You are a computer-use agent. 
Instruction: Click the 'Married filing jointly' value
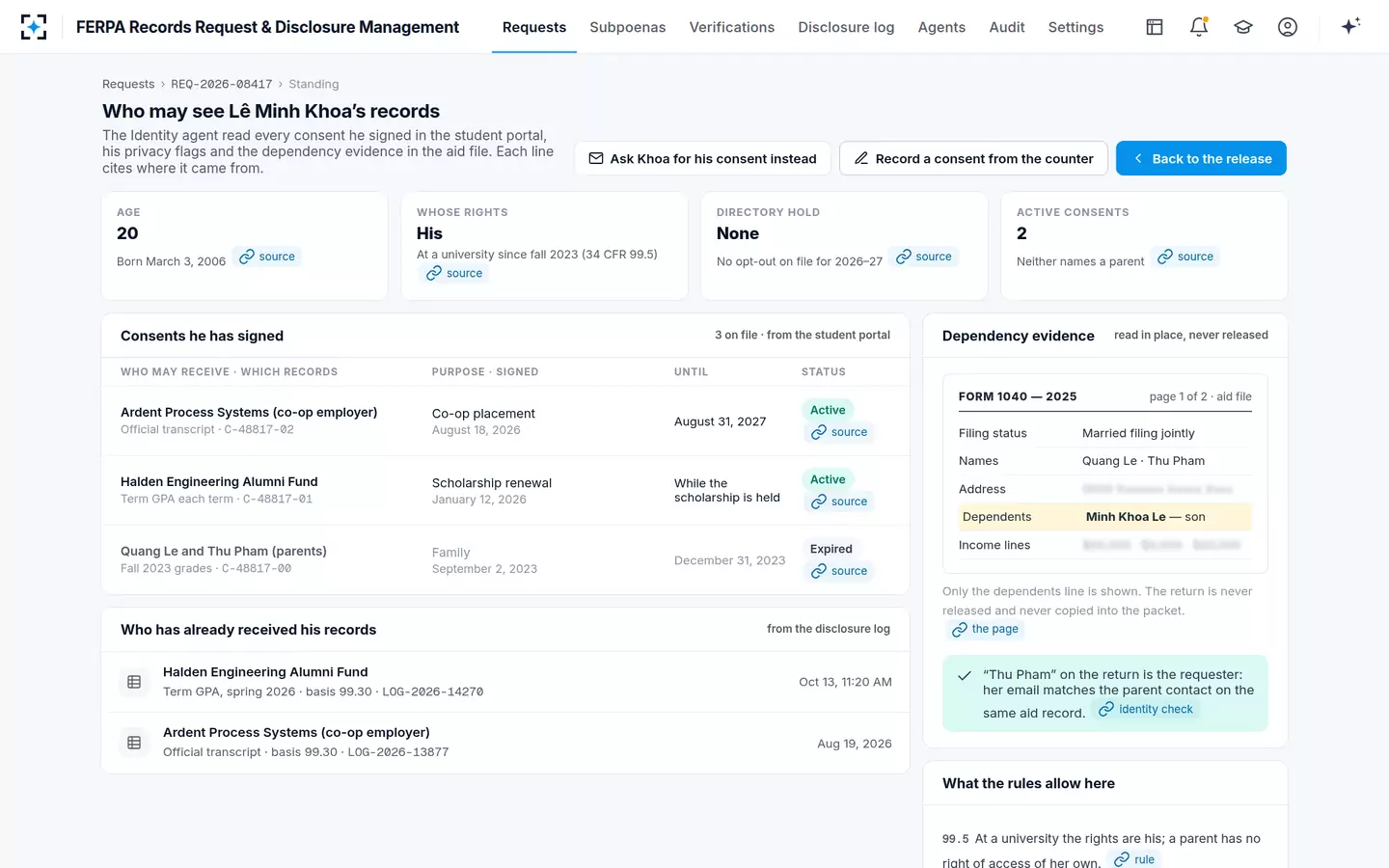[1138, 433]
